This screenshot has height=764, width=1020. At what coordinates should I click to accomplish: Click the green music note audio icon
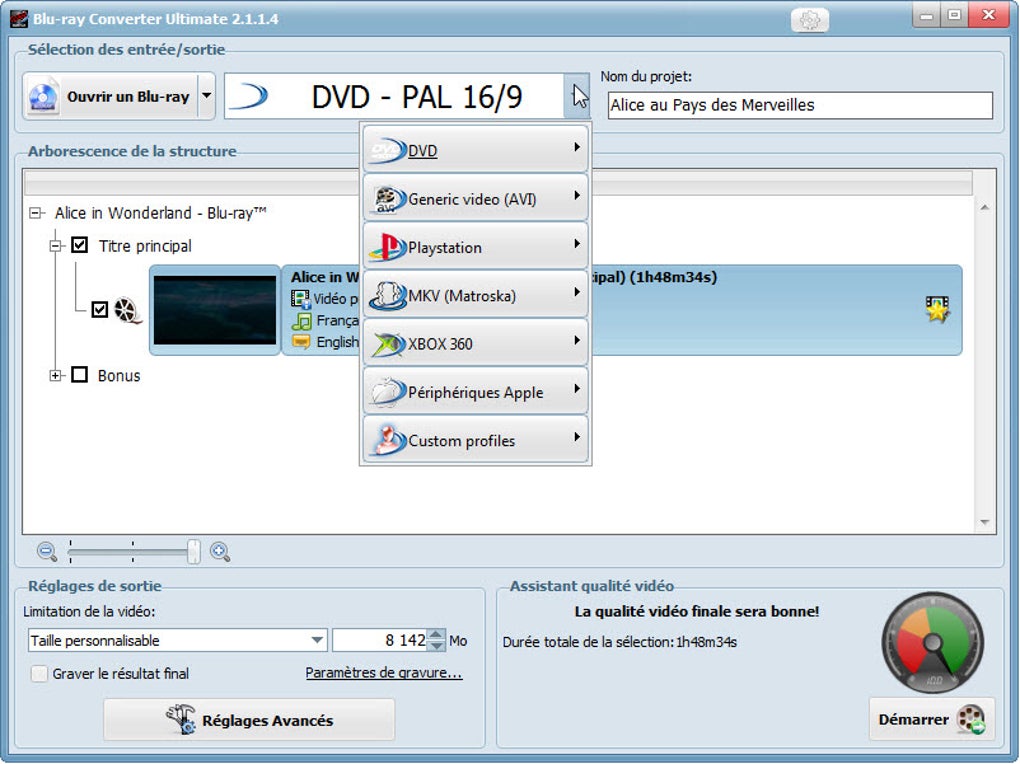click(301, 321)
